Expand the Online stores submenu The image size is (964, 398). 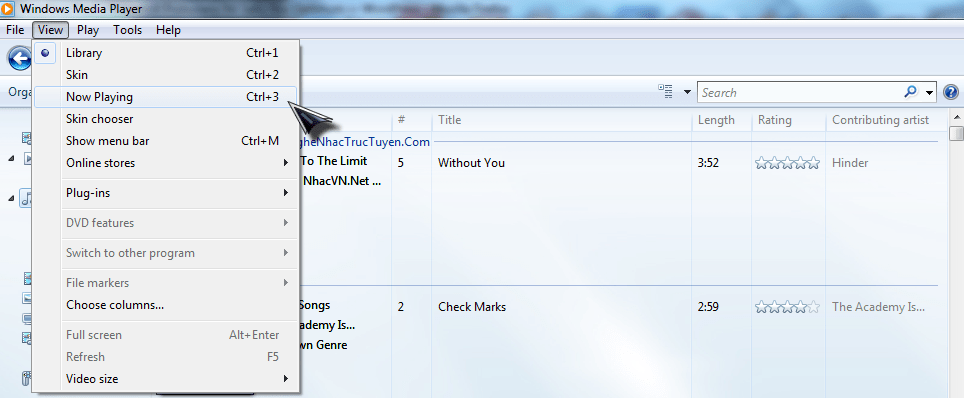[x=286, y=163]
